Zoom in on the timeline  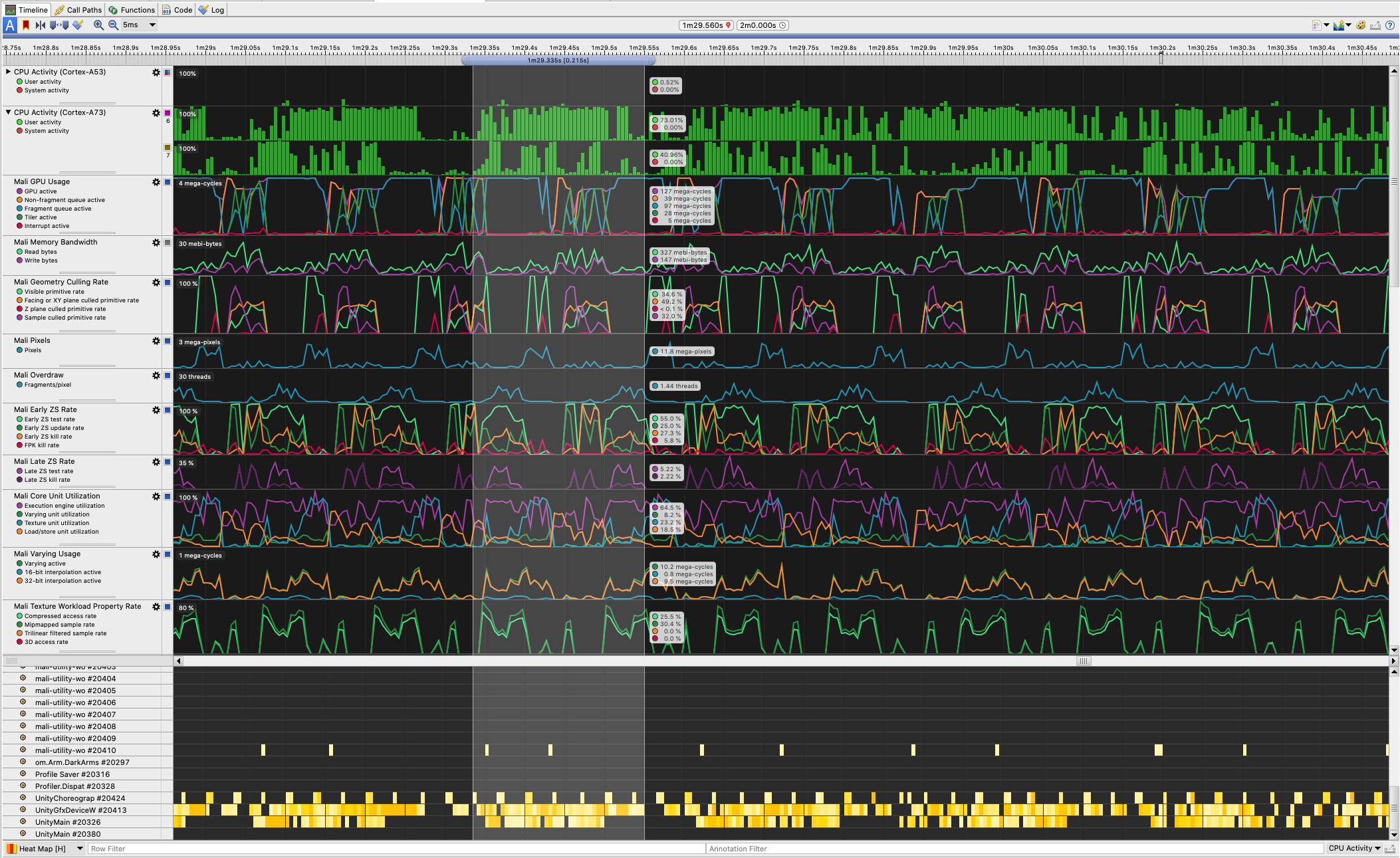pos(99,25)
